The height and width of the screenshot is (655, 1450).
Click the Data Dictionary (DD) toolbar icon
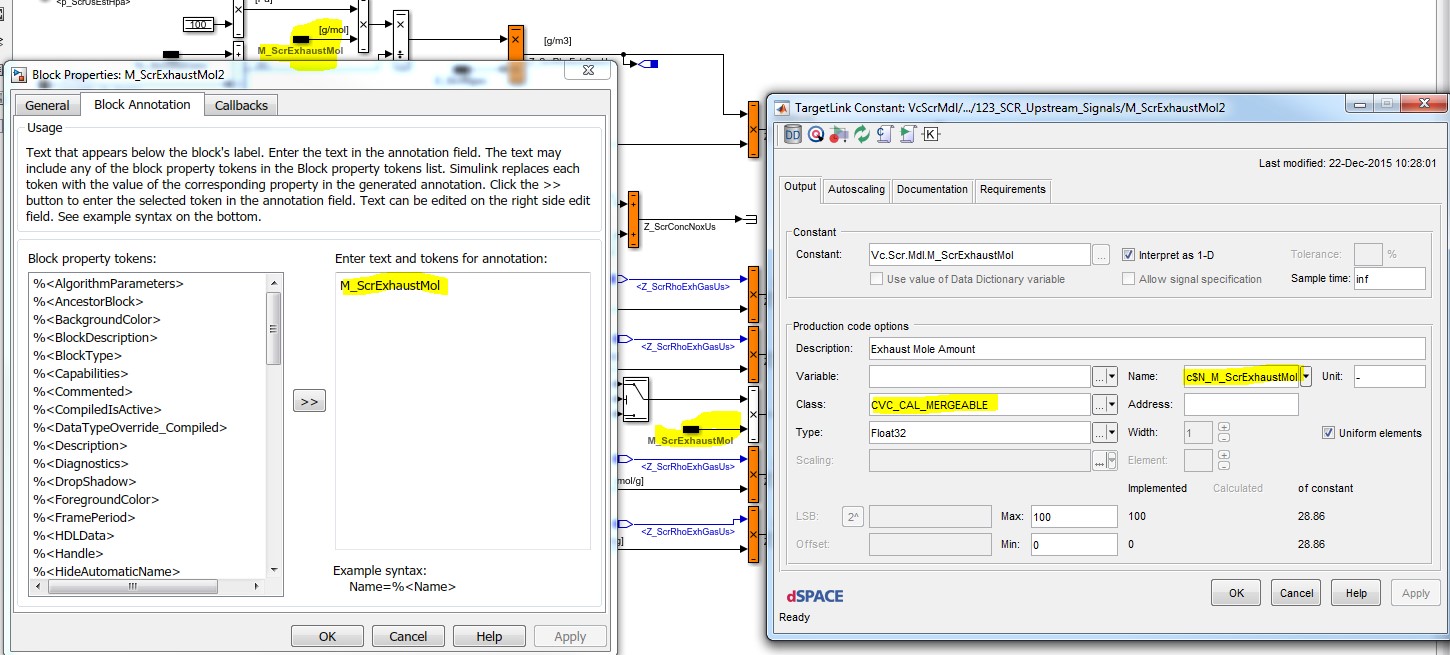pyautogui.click(x=792, y=134)
